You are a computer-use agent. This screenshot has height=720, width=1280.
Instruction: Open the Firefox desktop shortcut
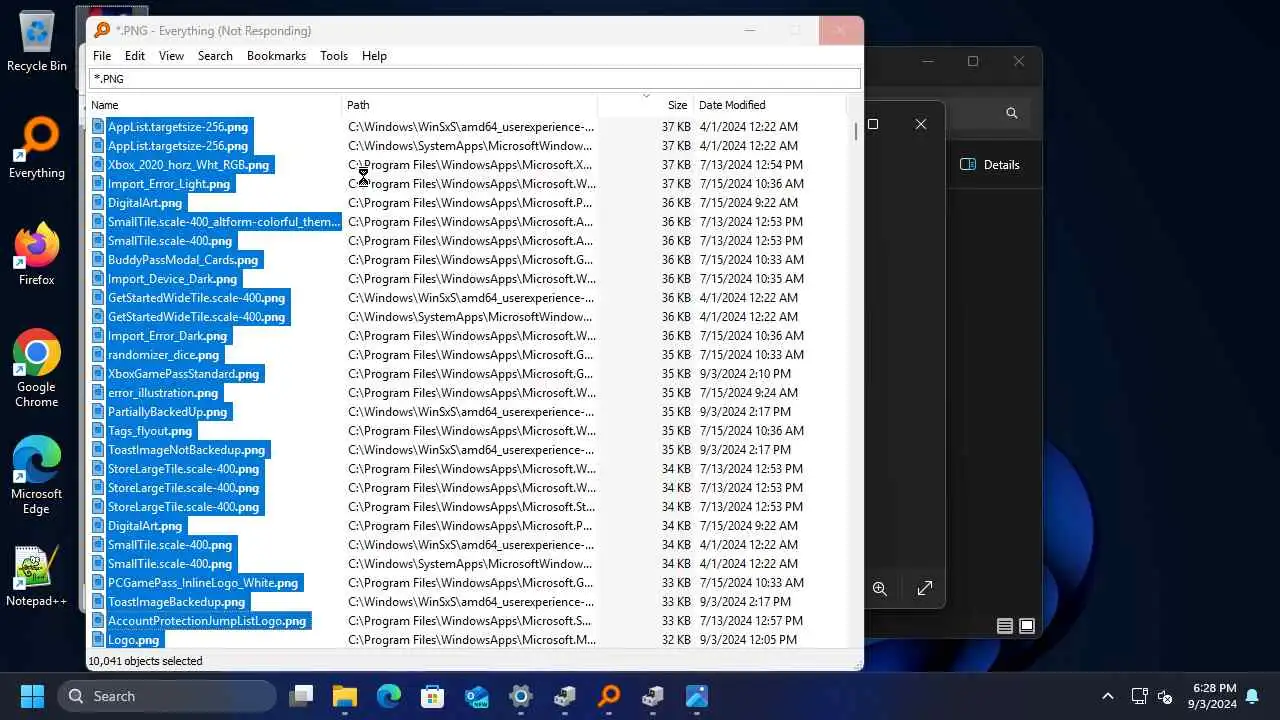[37, 254]
